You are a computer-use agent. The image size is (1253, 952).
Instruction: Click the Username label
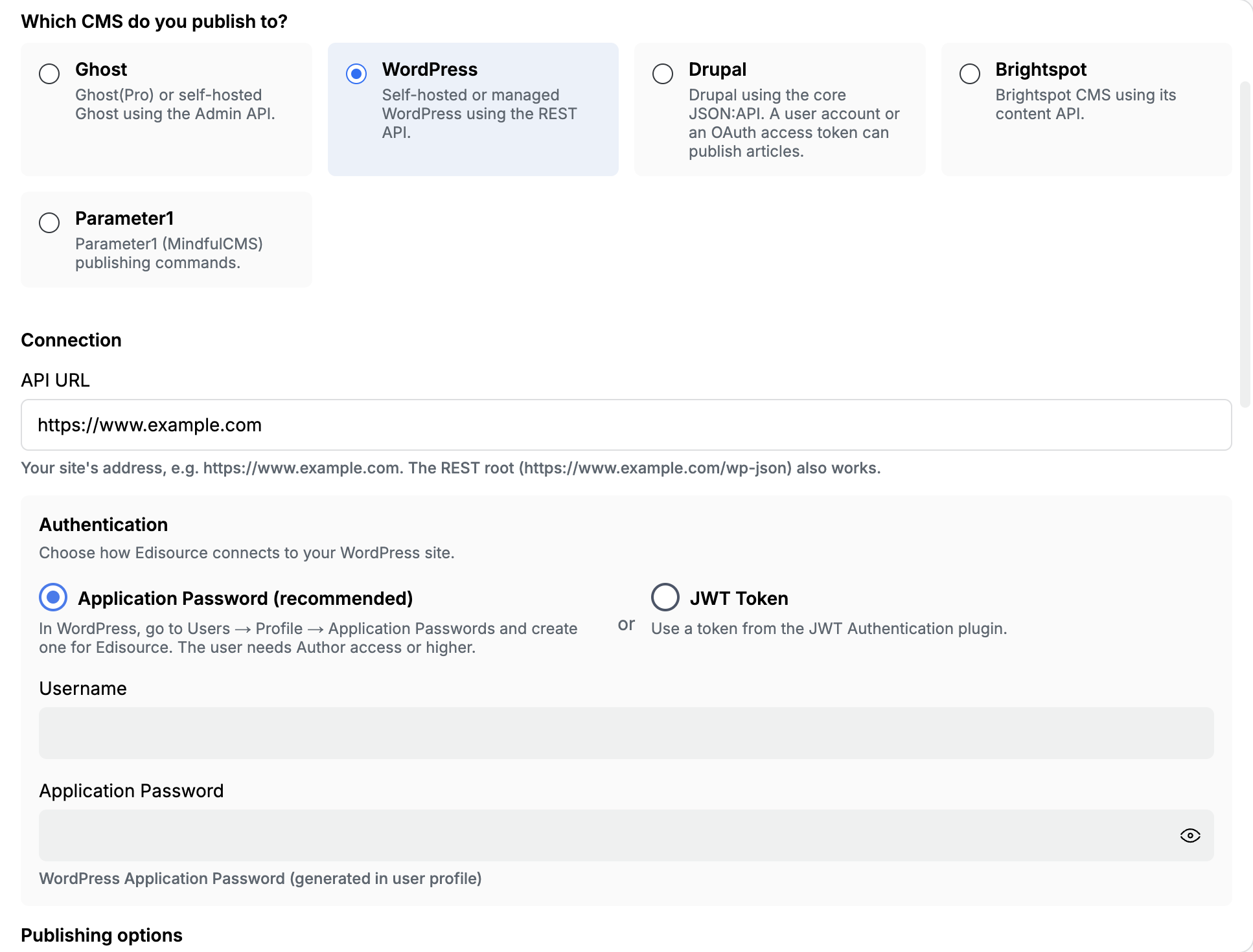click(83, 688)
